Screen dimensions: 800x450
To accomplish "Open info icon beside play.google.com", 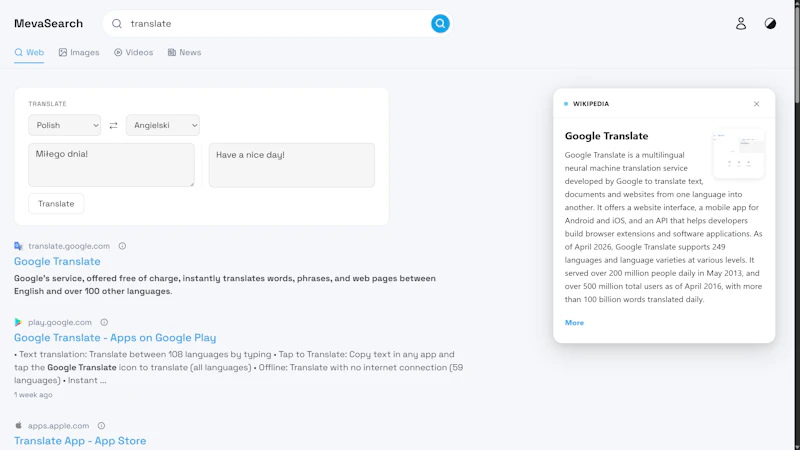I will (x=104, y=322).
